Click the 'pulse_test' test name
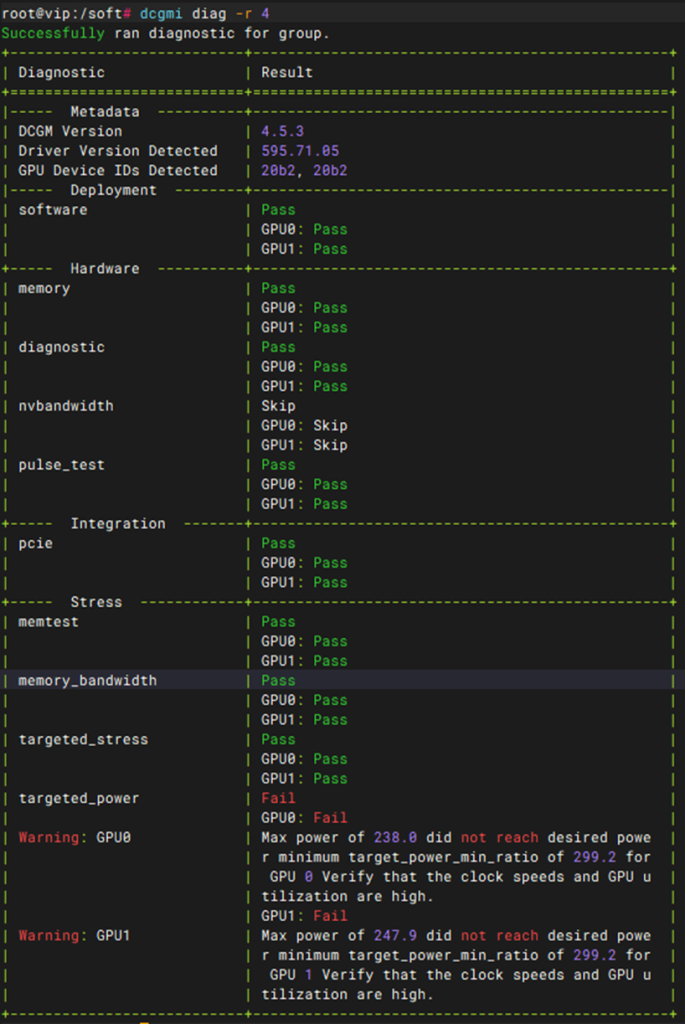 61,465
